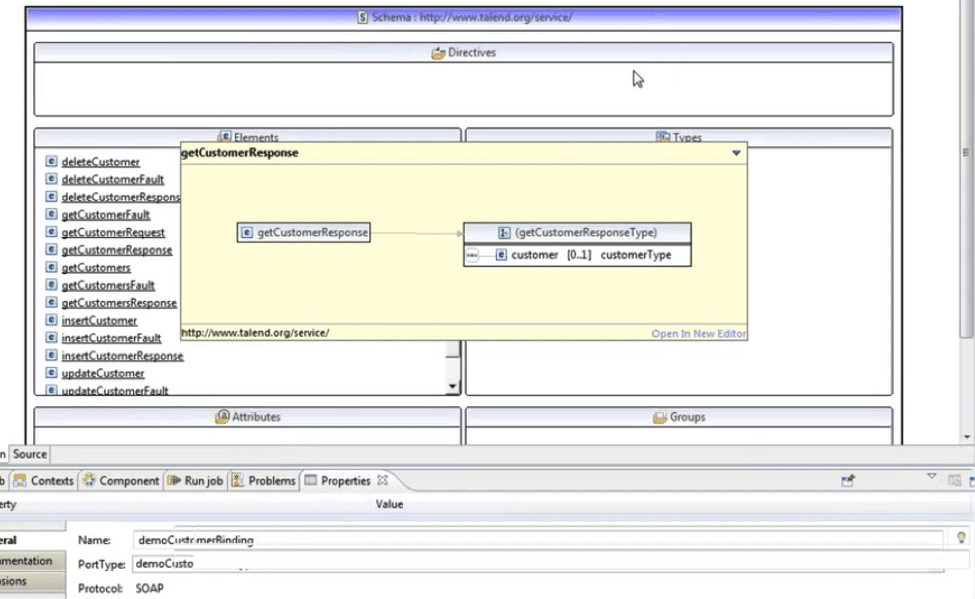
Task: Click the getCustomerRequest element icon
Action: 51,232
